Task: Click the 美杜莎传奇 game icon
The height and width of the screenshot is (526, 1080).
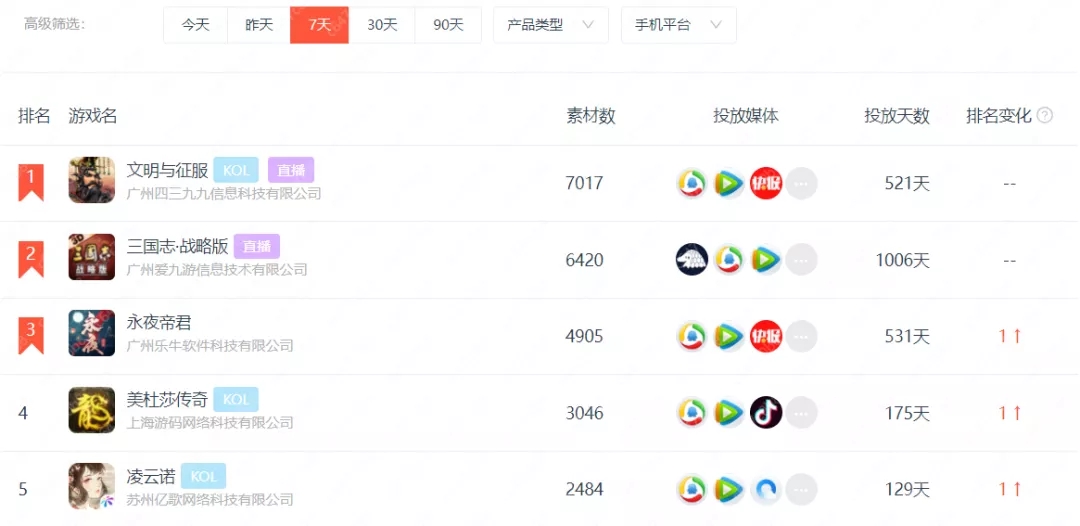Action: pos(92,410)
